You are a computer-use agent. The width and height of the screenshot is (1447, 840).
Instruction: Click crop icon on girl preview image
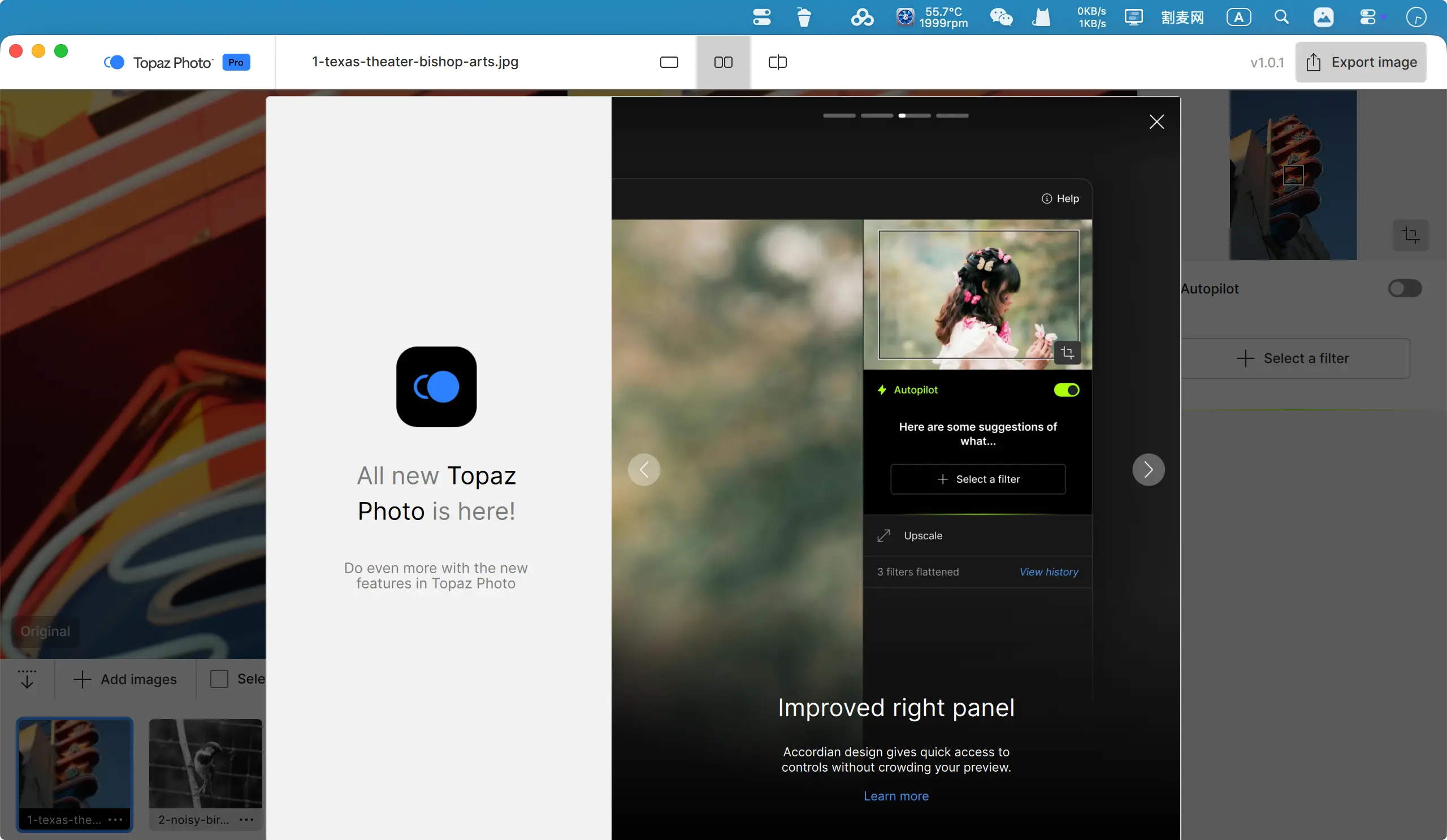(1068, 353)
